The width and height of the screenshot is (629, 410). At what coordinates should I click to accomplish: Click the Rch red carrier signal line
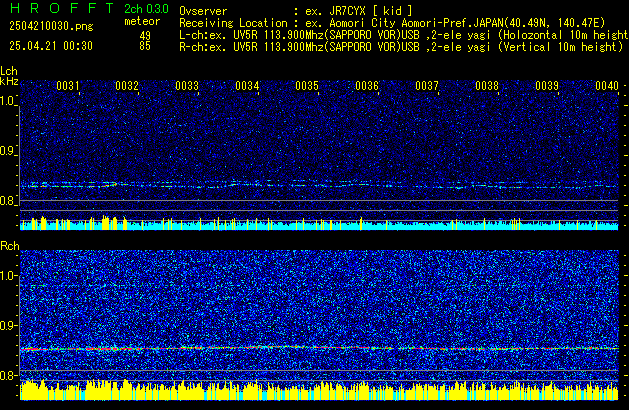[x=319, y=348]
